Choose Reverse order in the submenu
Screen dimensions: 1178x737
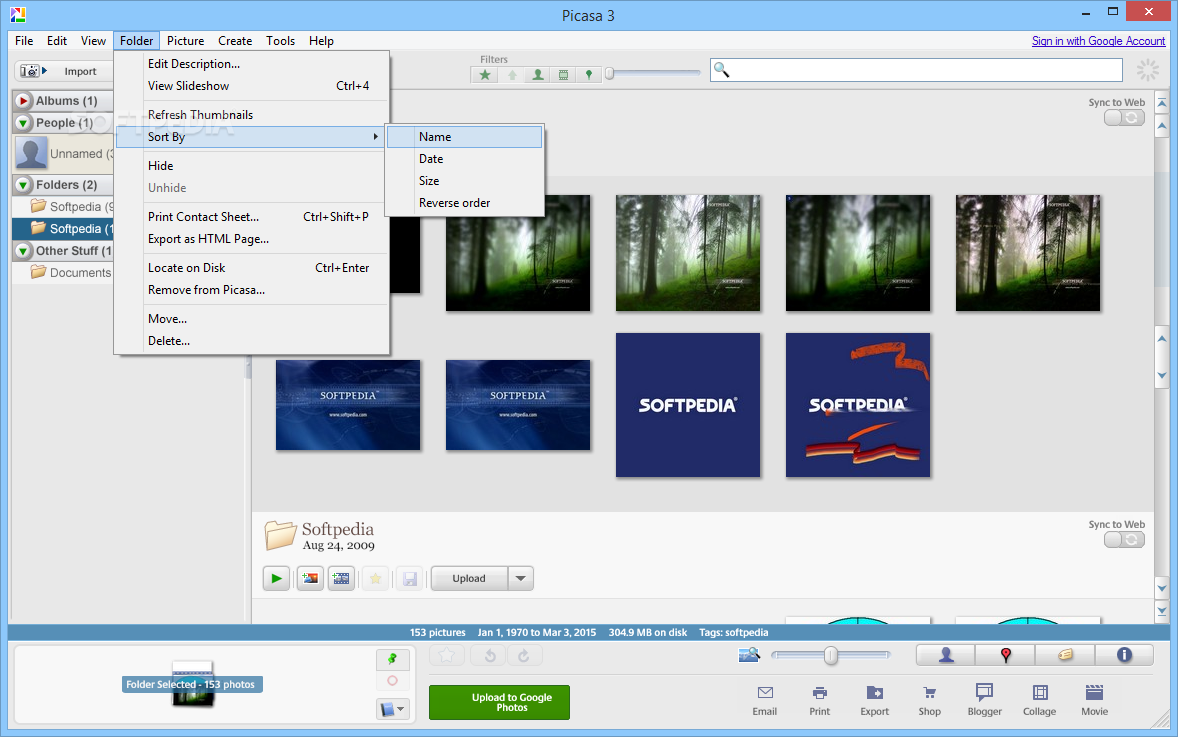point(464,203)
